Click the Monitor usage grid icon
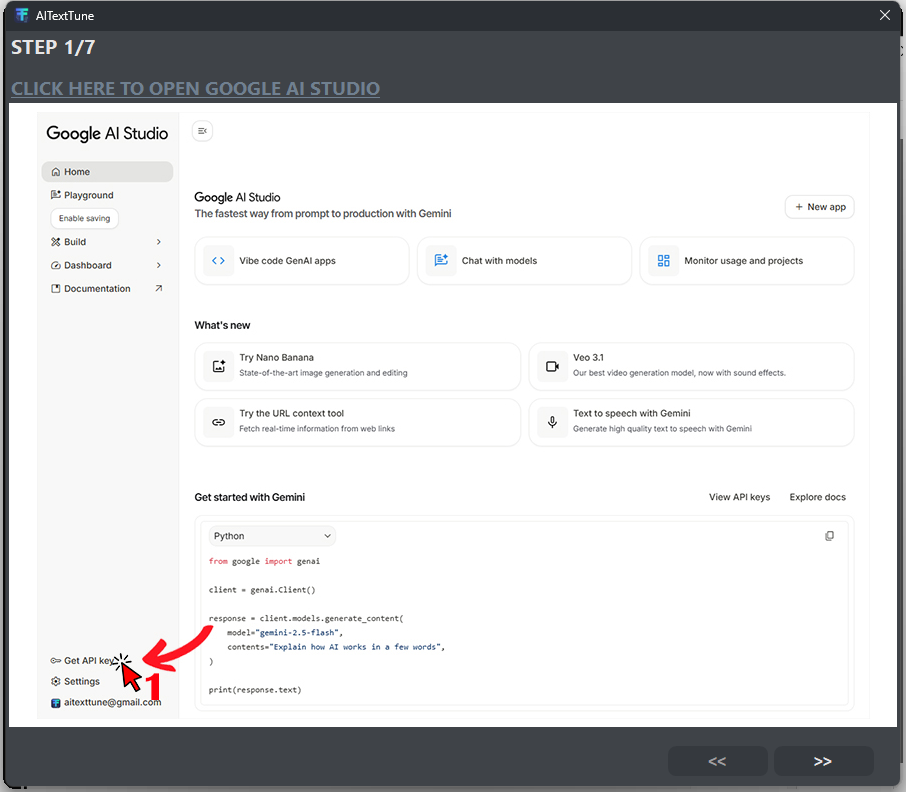 click(663, 261)
